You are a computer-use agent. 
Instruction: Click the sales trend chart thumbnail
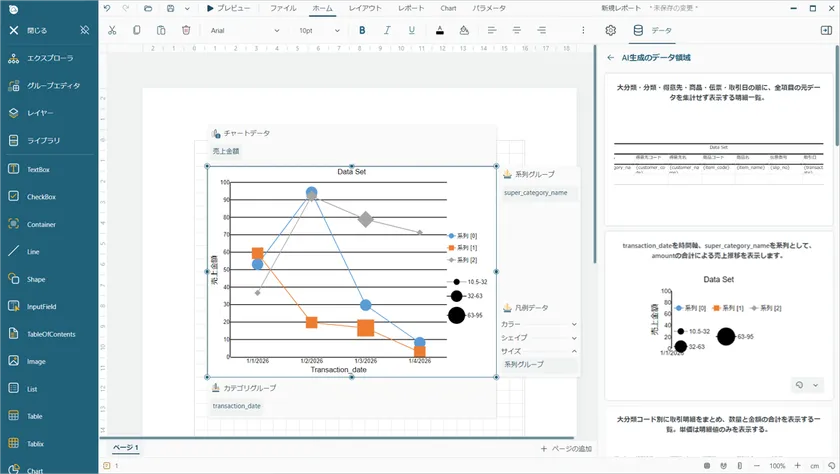718,316
